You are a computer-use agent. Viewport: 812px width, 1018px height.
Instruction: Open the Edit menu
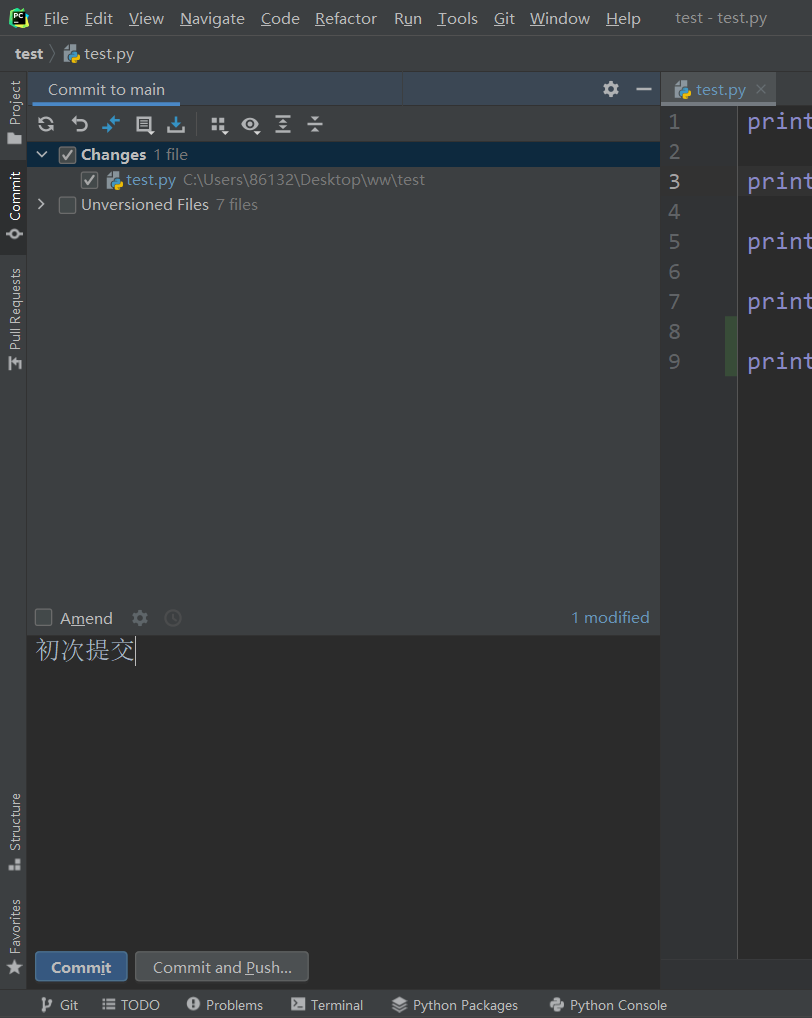pyautogui.click(x=99, y=19)
